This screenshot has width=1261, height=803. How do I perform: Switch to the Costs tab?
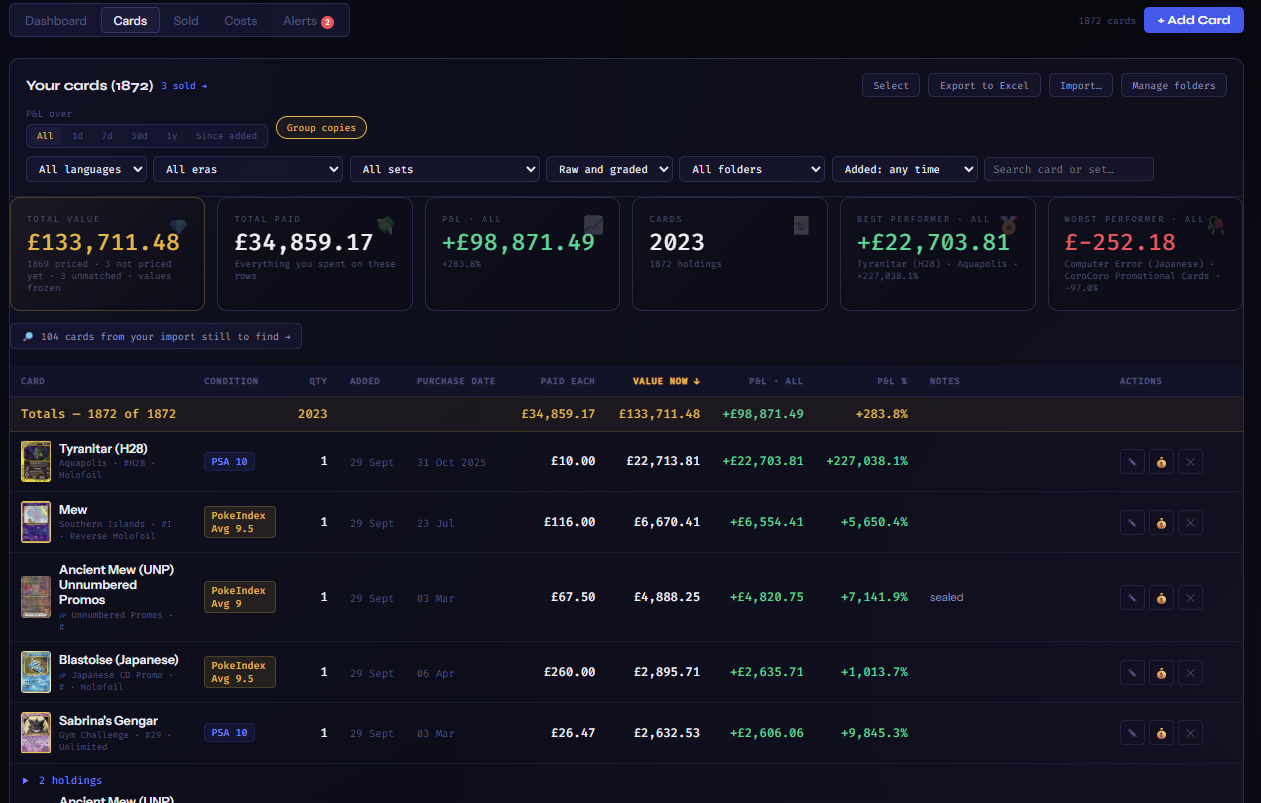tap(241, 20)
